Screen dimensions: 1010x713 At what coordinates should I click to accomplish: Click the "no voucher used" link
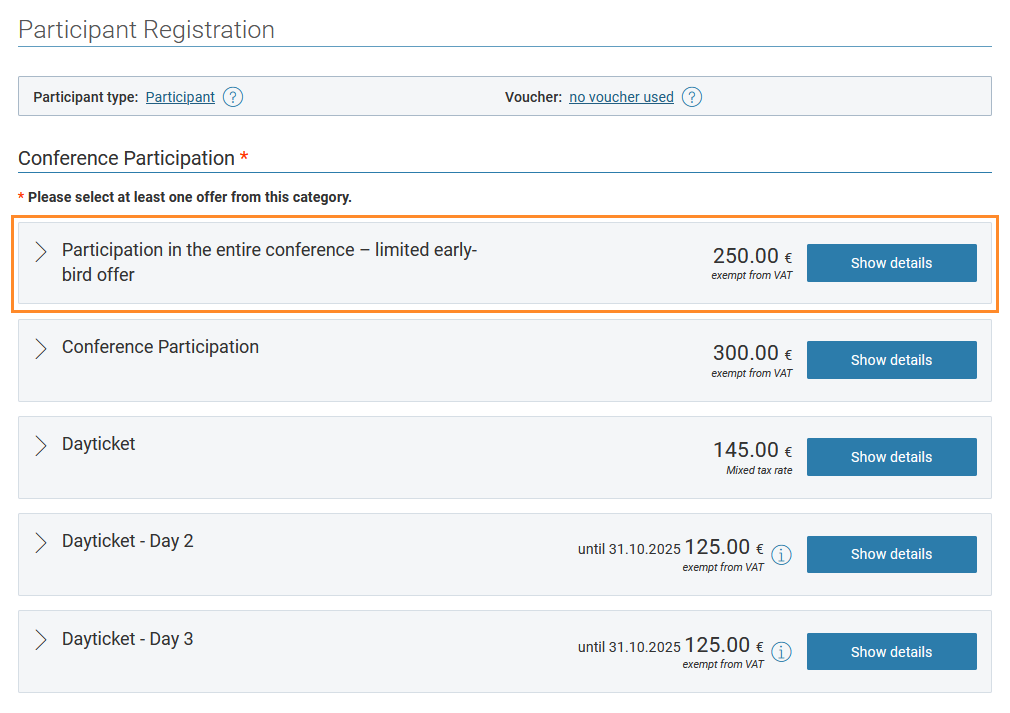(621, 97)
